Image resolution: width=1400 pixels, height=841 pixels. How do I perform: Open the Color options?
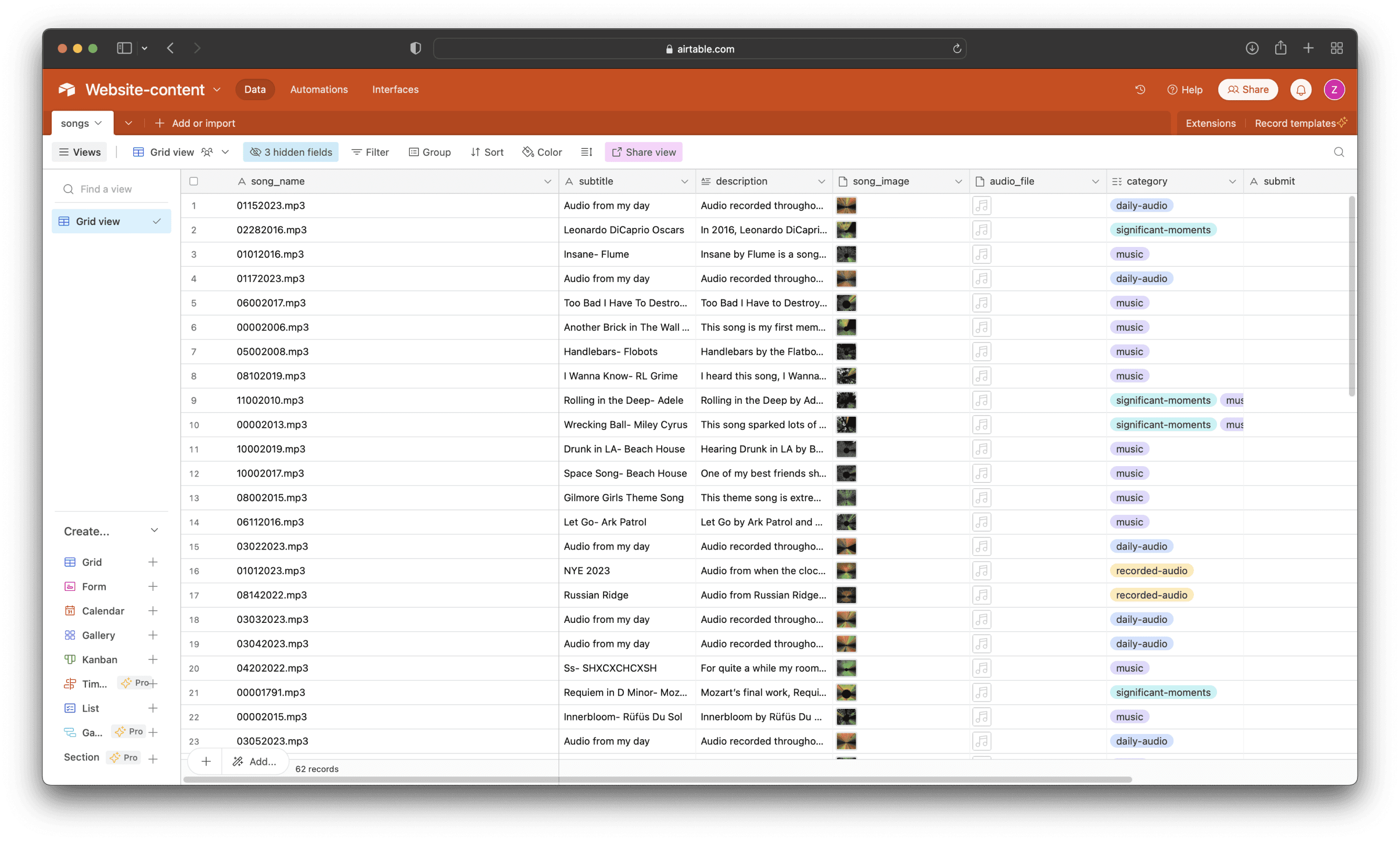pos(542,152)
